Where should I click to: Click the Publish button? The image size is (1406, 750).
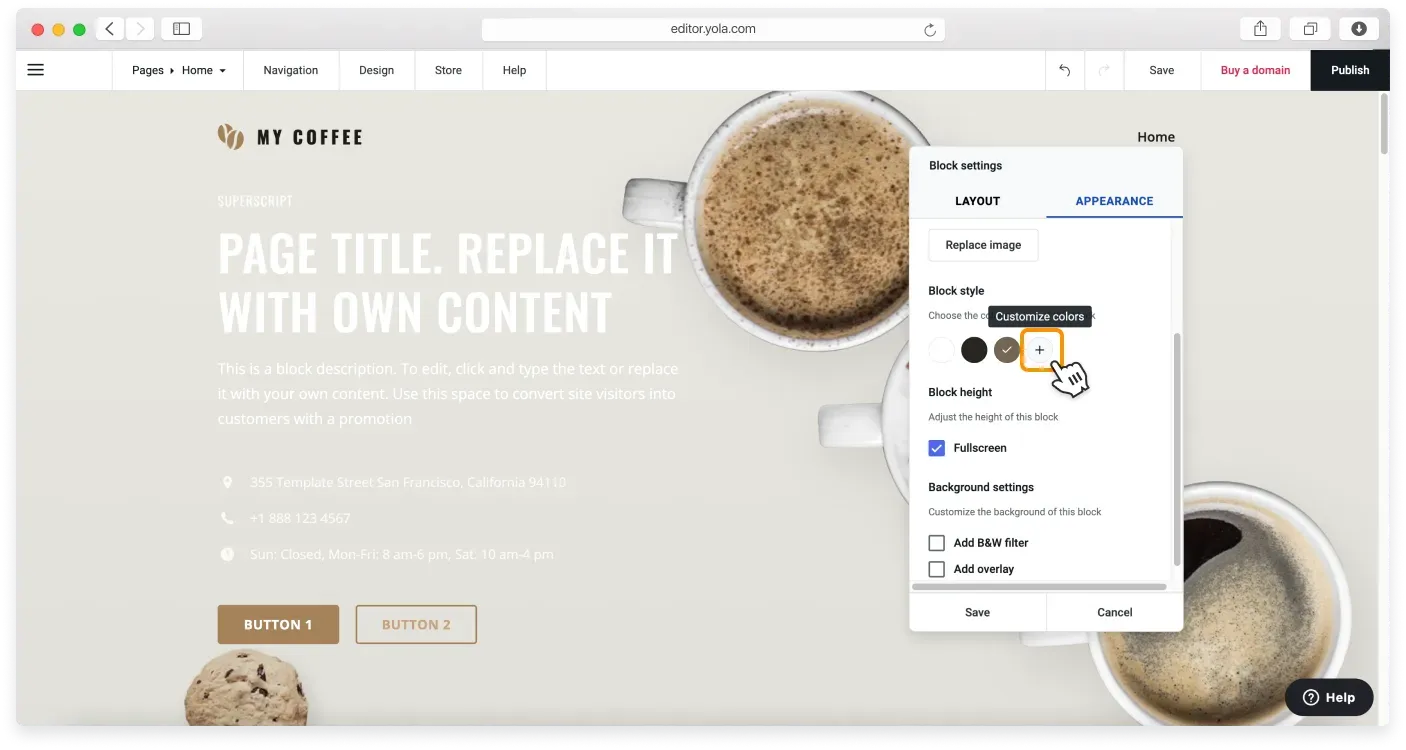1350,70
